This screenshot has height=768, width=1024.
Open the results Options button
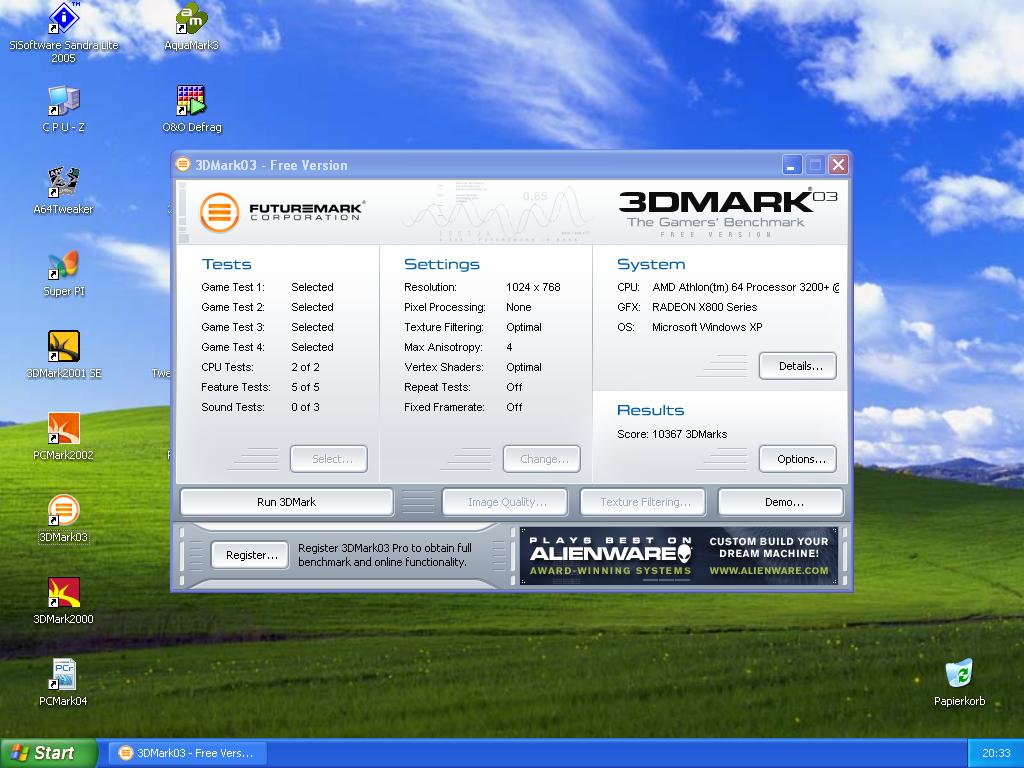(x=798, y=459)
